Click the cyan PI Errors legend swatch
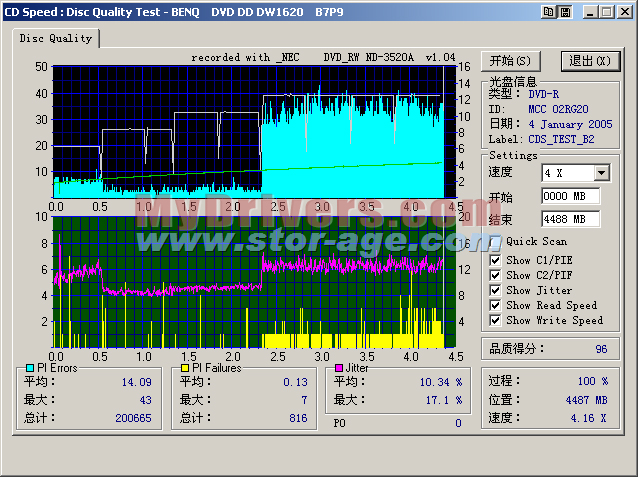The image size is (638, 477). click(29, 368)
